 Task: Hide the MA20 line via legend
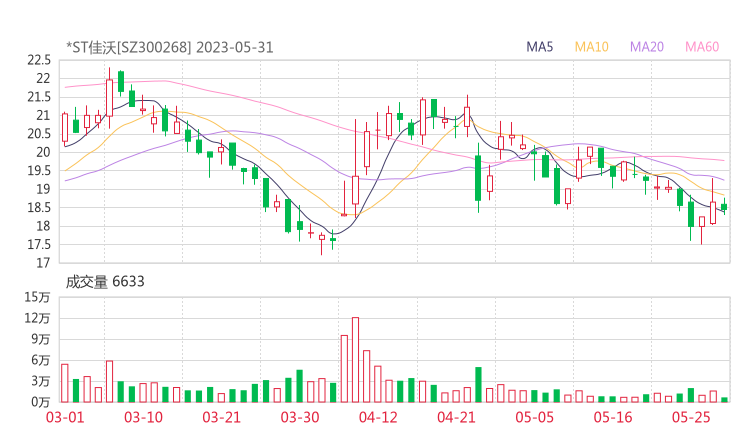coord(647,47)
